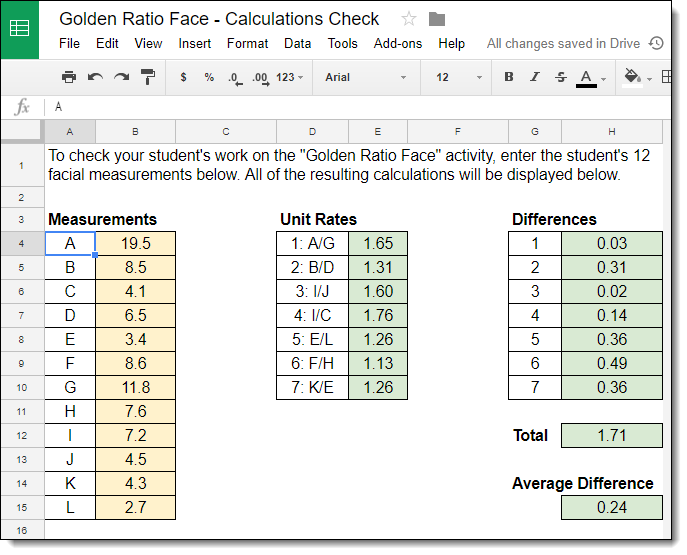687x555 pixels.
Task: Select the measurement value 11.8
Action: tap(135, 387)
